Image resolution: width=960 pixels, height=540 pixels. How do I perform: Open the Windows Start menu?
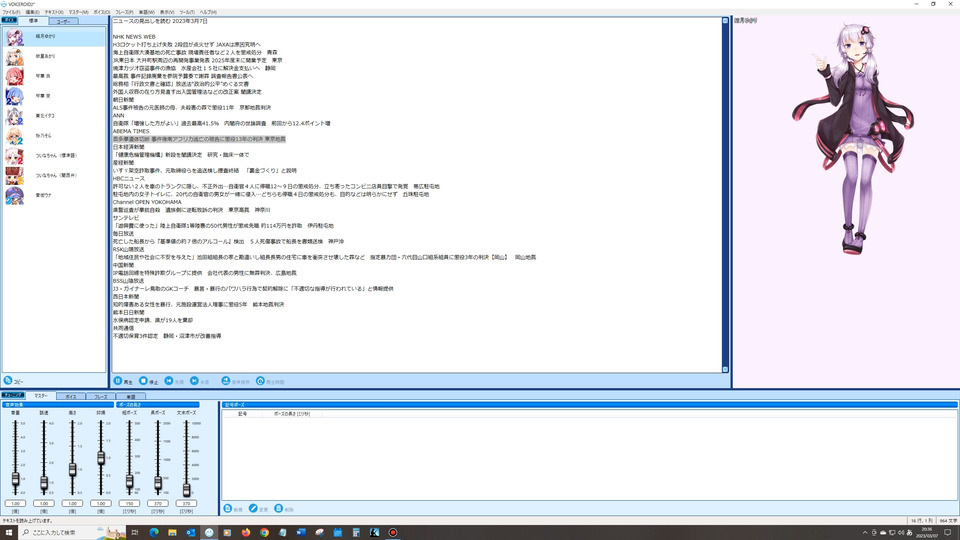(x=9, y=532)
